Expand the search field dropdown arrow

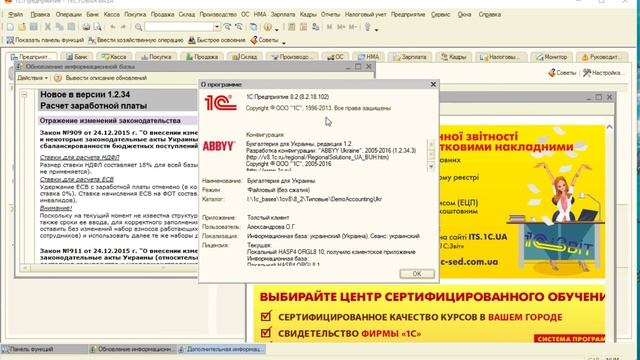pos(217,27)
